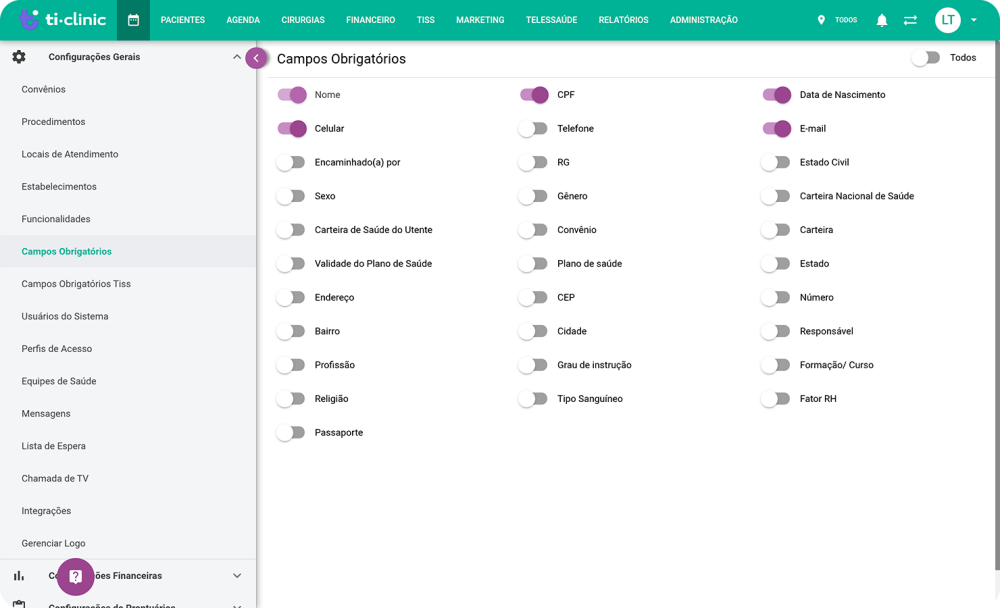
Task: Click the Configurações Gerais gear icon
Action: 19,57
